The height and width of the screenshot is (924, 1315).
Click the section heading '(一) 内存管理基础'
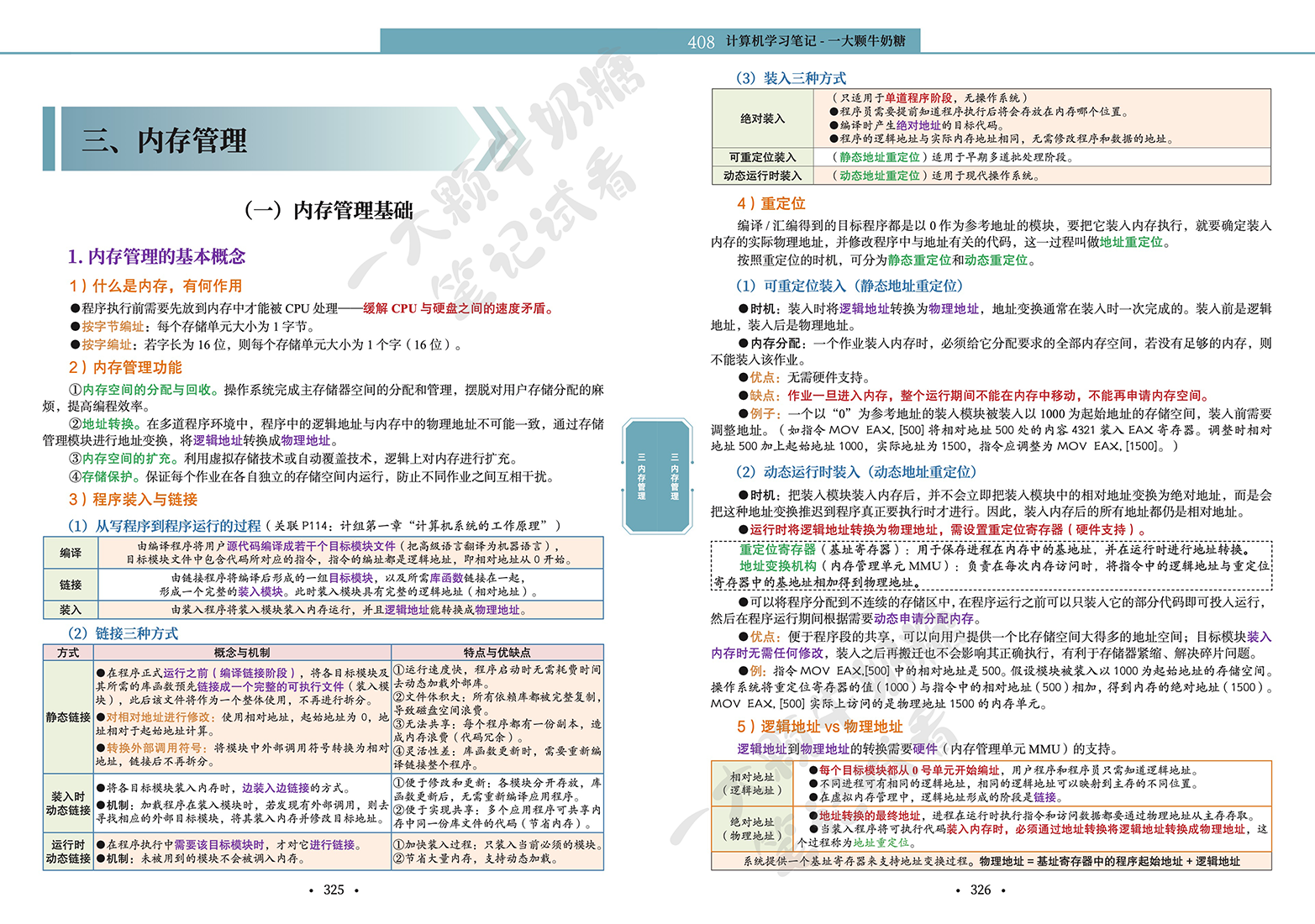click(328, 210)
